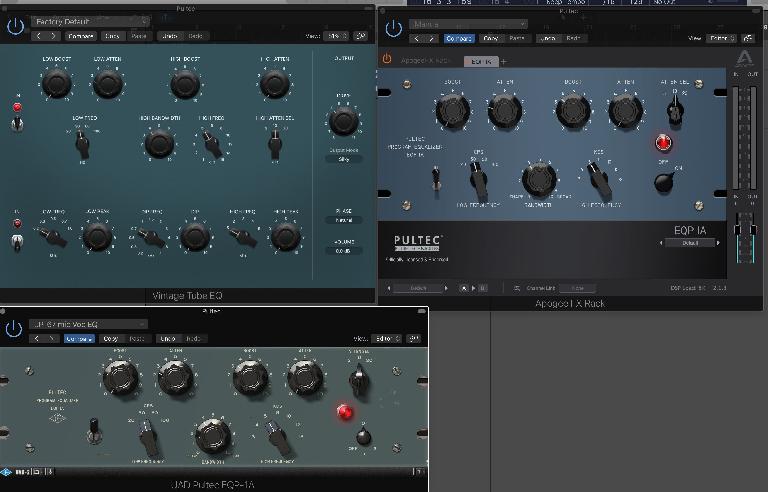Click Paste in the Apogee window header
768x492 pixels.
coord(516,38)
